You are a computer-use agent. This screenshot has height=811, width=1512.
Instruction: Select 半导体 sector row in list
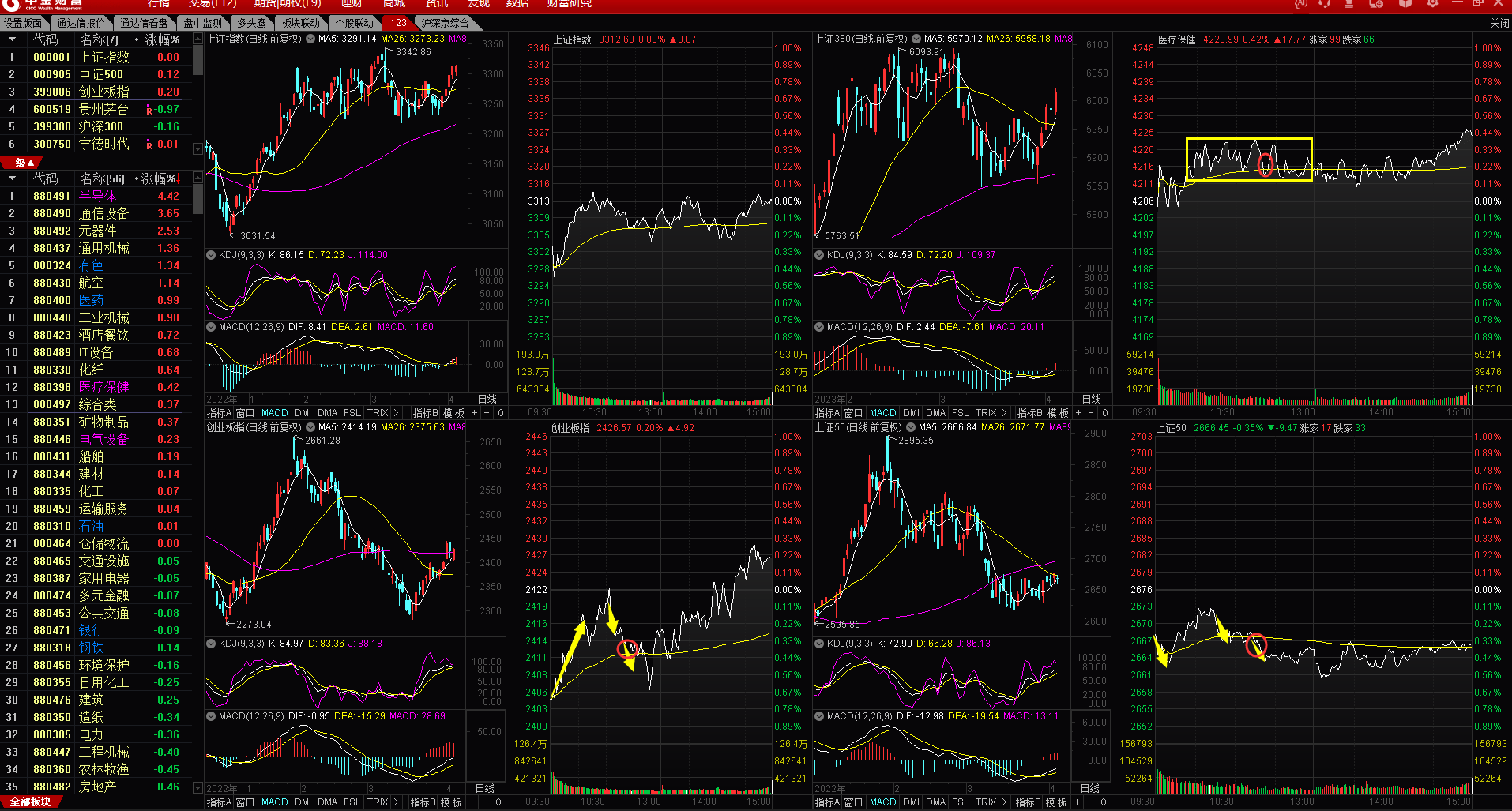97,196
